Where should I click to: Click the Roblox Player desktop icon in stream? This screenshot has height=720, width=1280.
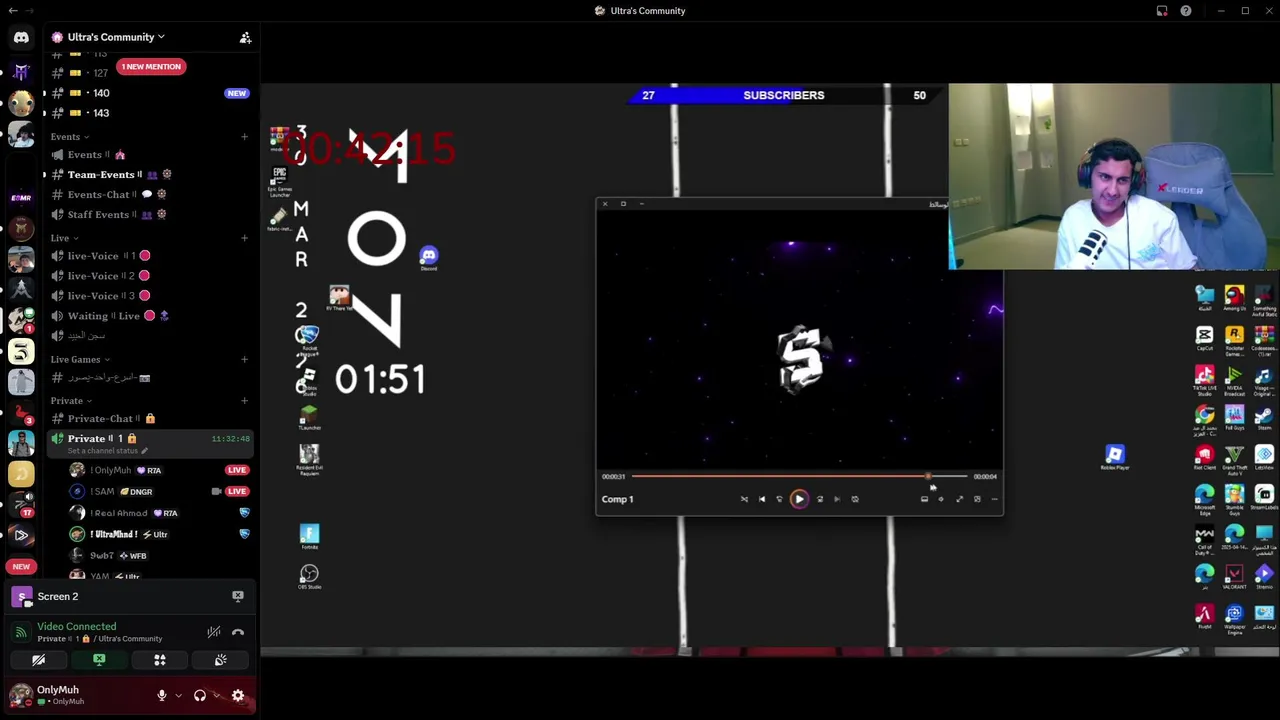pos(1115,458)
